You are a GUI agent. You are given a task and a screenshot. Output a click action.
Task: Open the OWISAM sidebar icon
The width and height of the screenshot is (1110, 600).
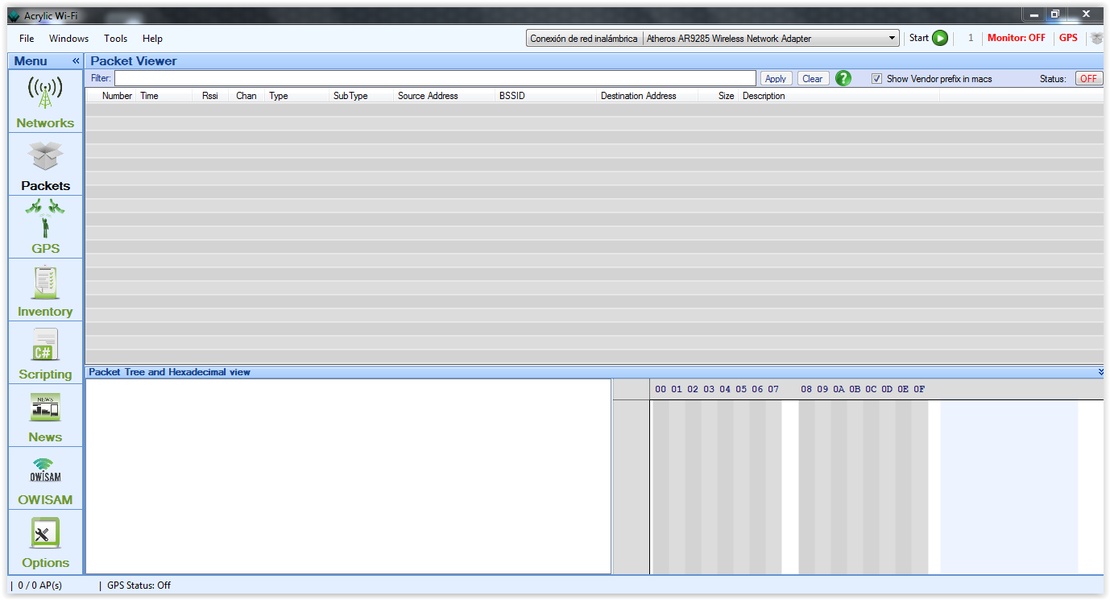[x=45, y=470]
